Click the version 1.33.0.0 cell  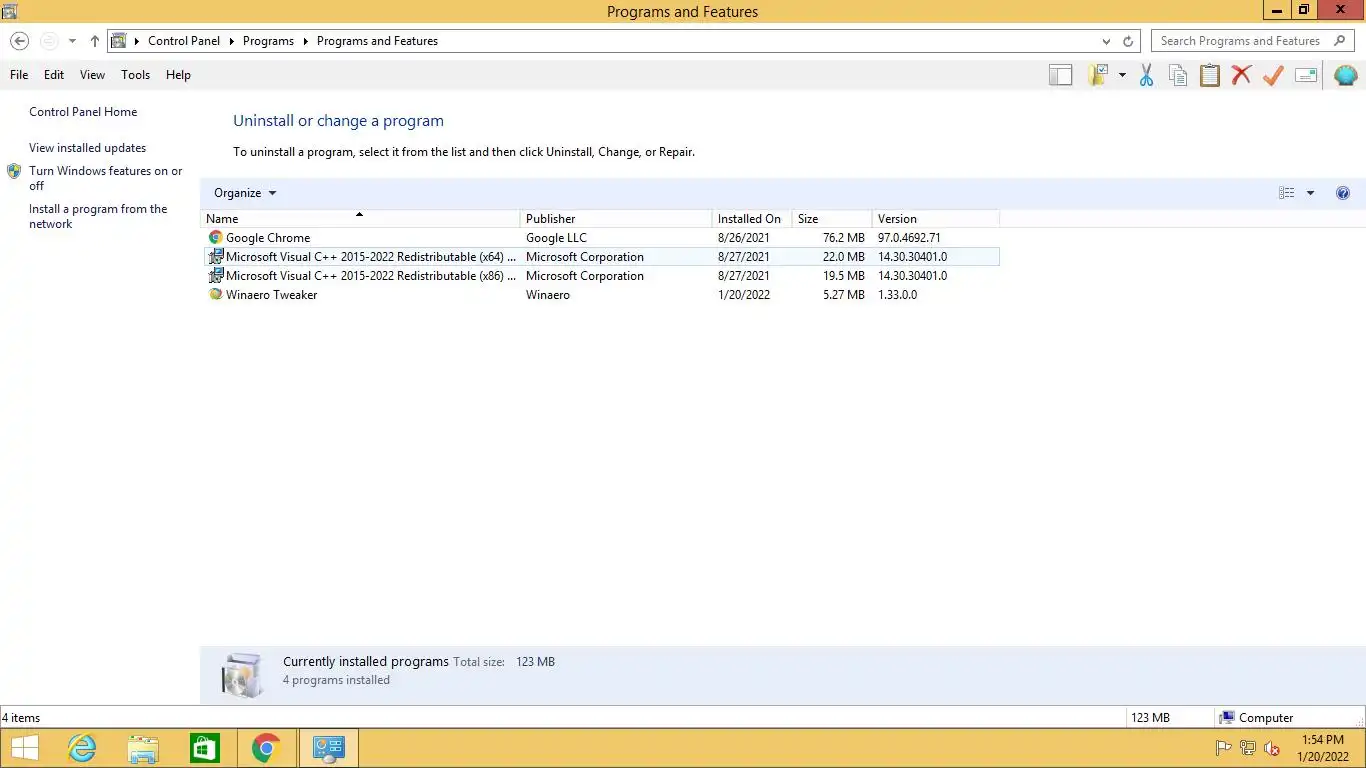[x=897, y=295]
